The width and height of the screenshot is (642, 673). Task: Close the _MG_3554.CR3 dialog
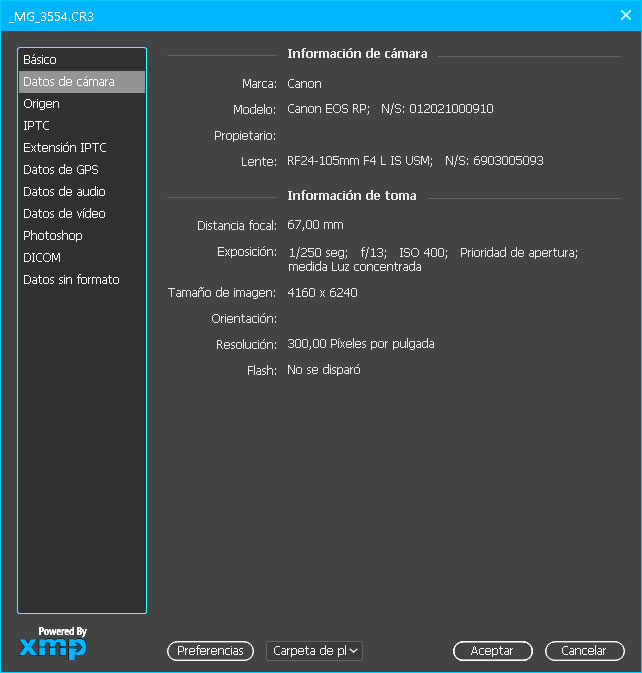[x=626, y=15]
